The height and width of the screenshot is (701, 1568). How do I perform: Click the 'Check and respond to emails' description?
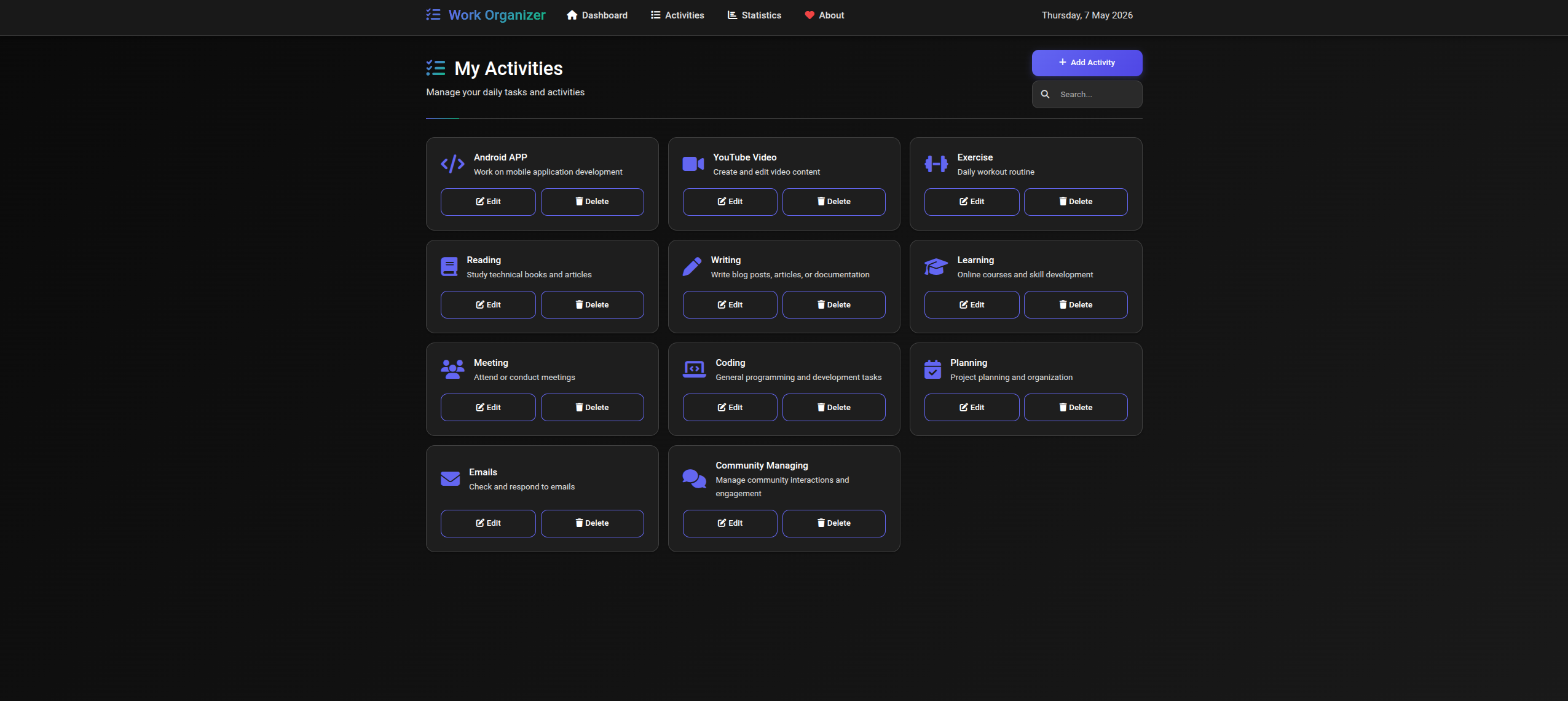(521, 487)
